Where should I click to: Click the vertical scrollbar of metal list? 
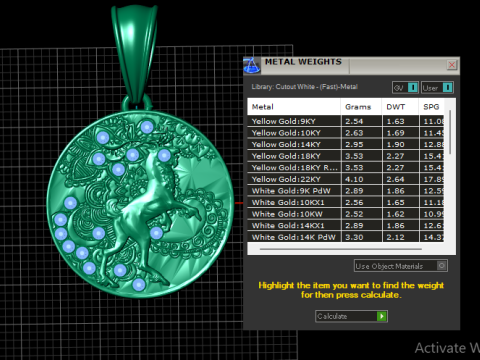tap(450, 132)
